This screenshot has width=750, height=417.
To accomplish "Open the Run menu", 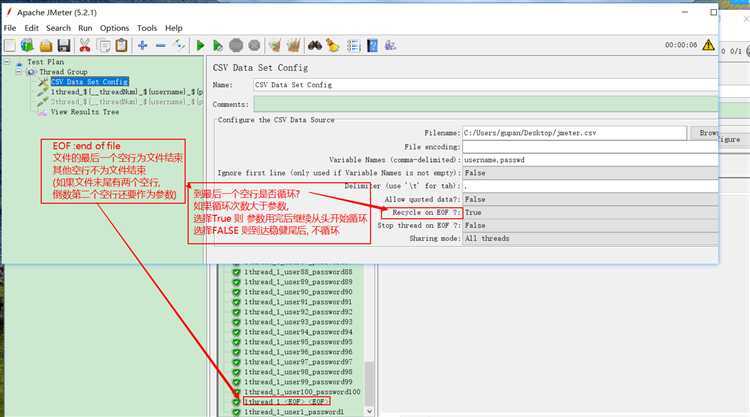I will [x=85, y=28].
